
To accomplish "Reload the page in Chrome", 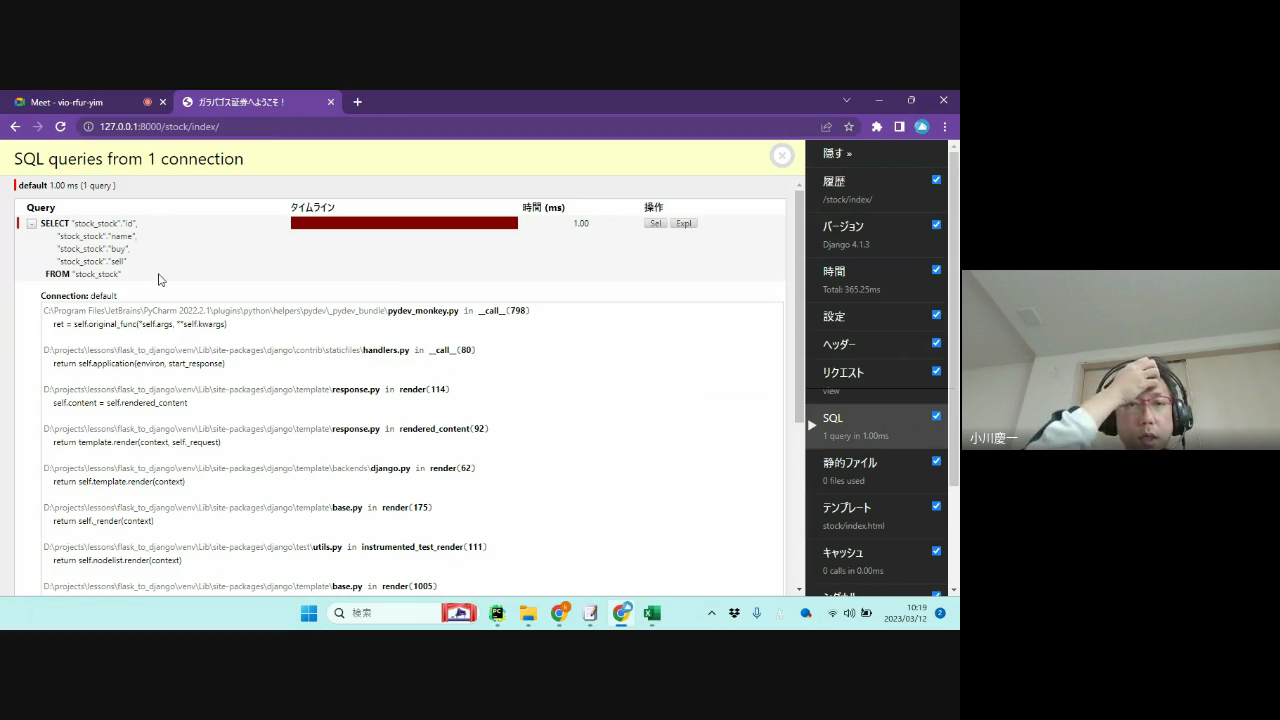I will 60,127.
